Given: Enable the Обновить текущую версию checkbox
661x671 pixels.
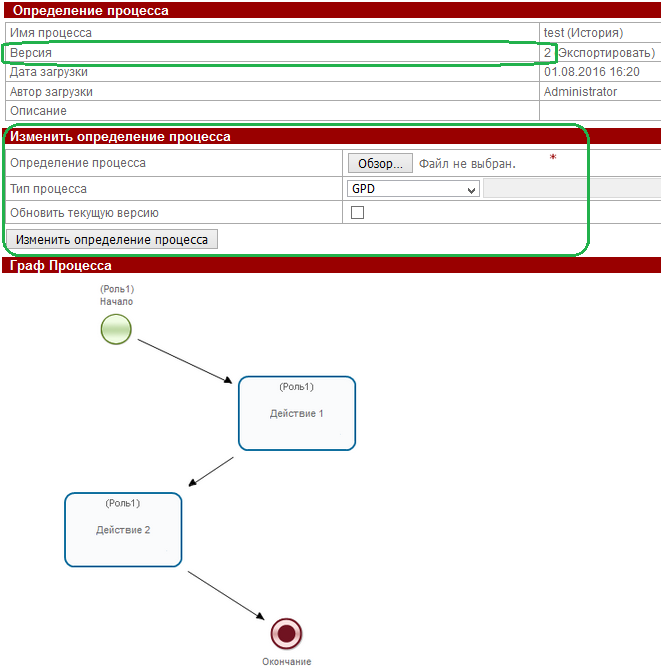Looking at the screenshot, I should (x=357, y=212).
